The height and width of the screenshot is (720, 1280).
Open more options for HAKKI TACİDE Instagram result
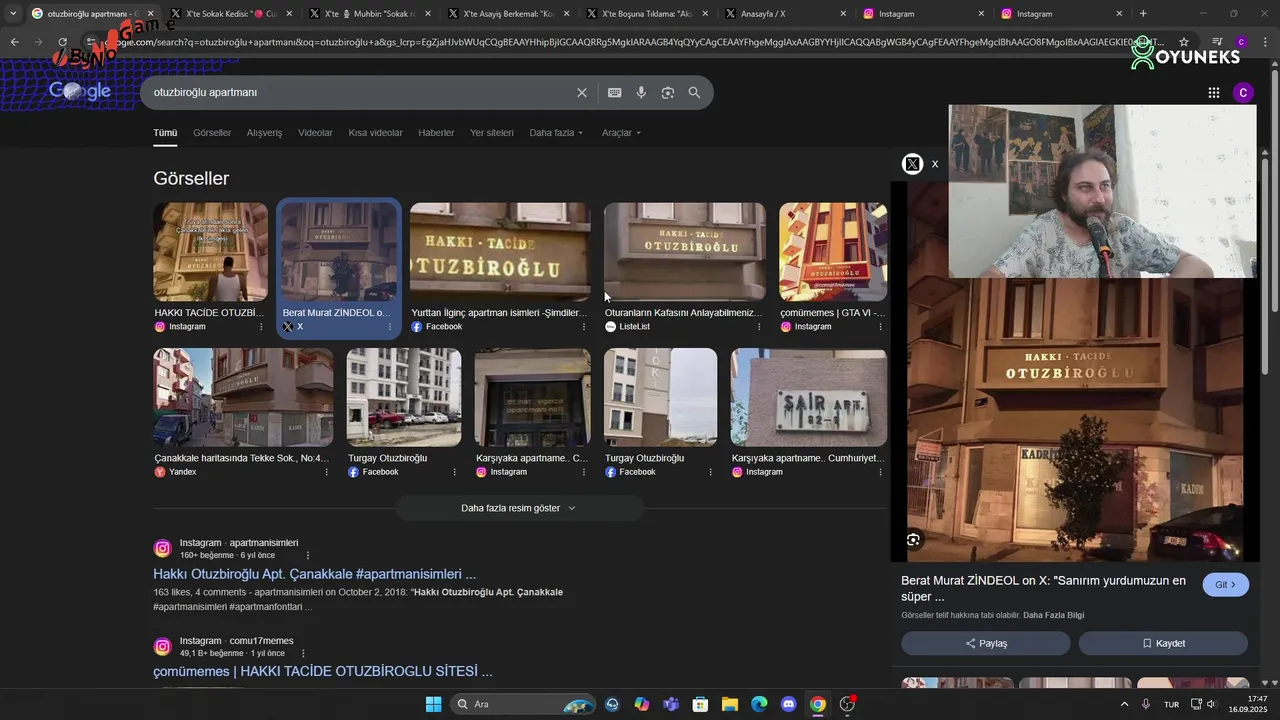(261, 327)
